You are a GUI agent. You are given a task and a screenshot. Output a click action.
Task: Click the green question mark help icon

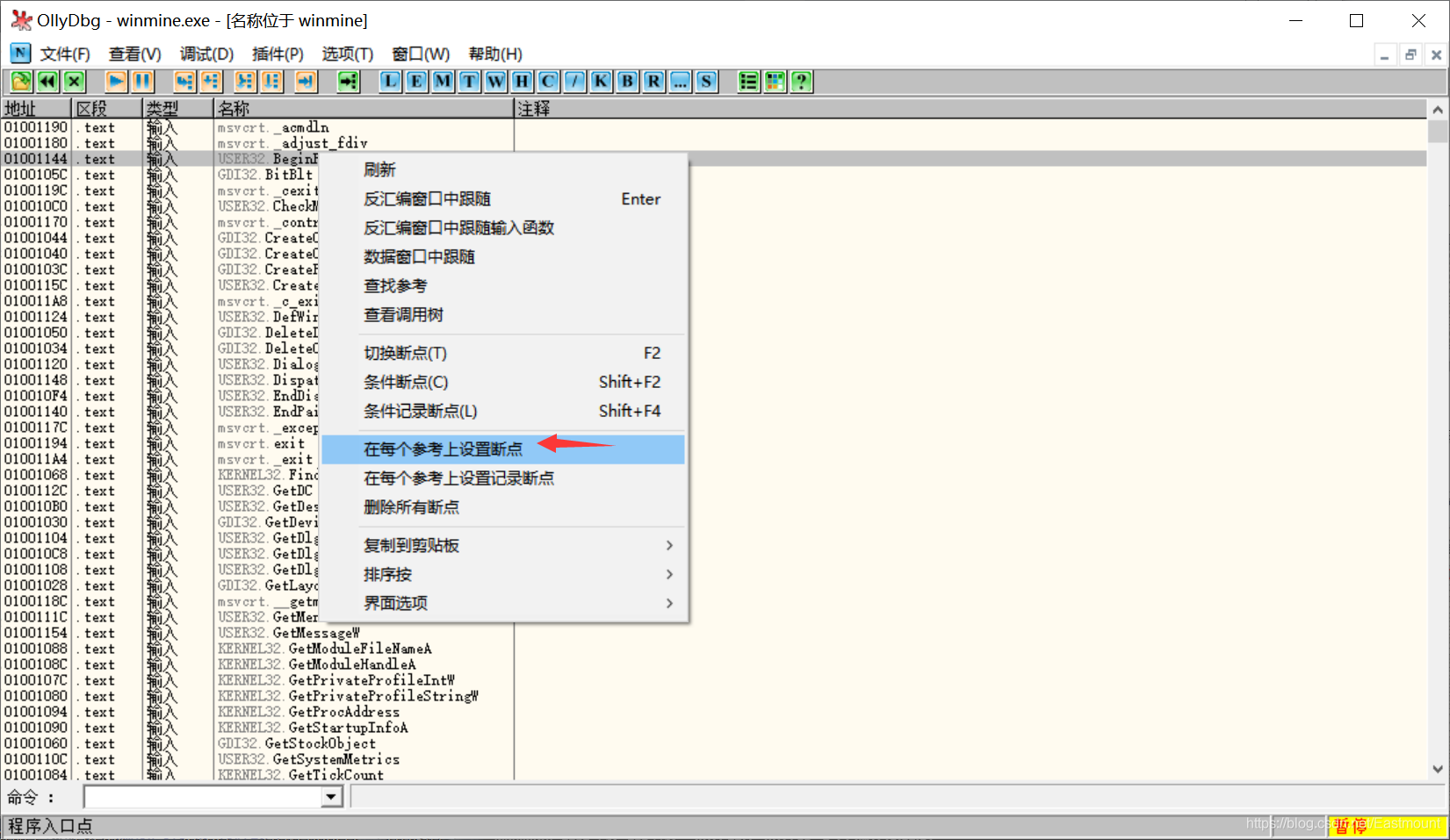point(801,82)
